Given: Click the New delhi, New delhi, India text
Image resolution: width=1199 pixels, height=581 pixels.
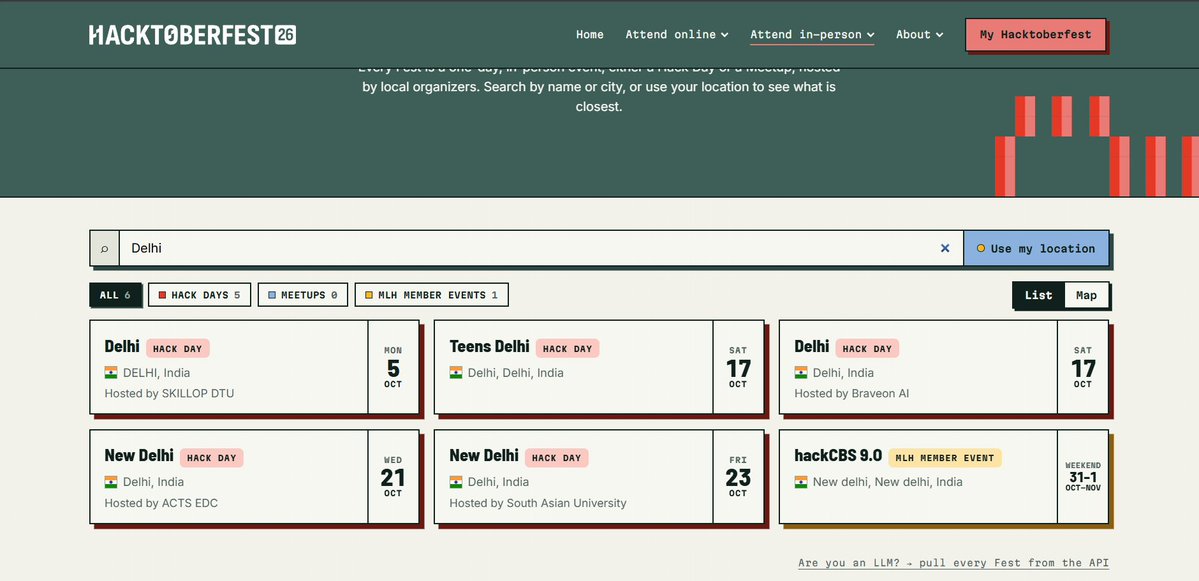Looking at the screenshot, I should tap(888, 482).
